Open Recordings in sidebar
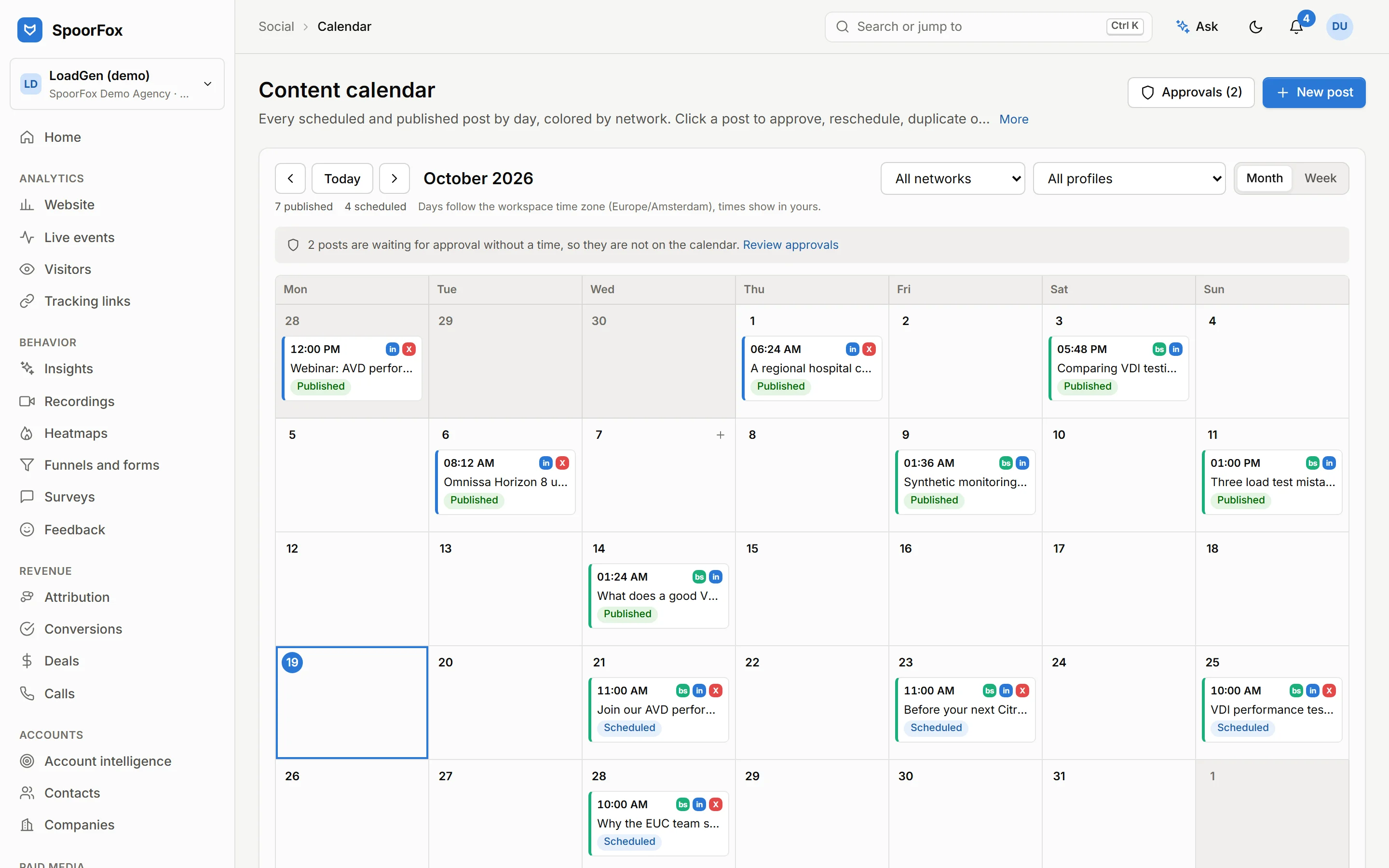 117,401
